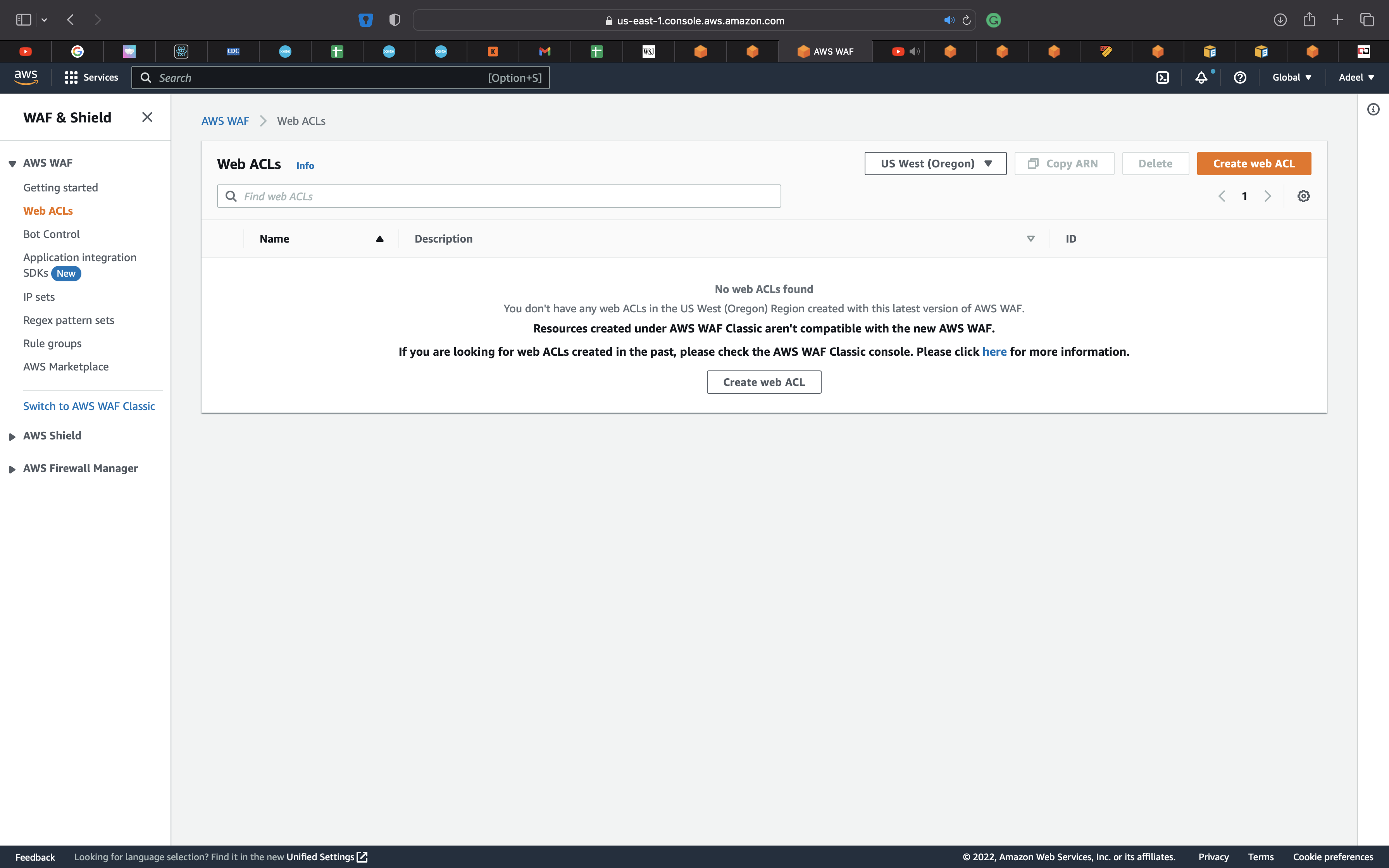The width and height of the screenshot is (1389, 868).
Task: Click the audio indicator in the address bar
Action: pyautogui.click(x=950, y=20)
